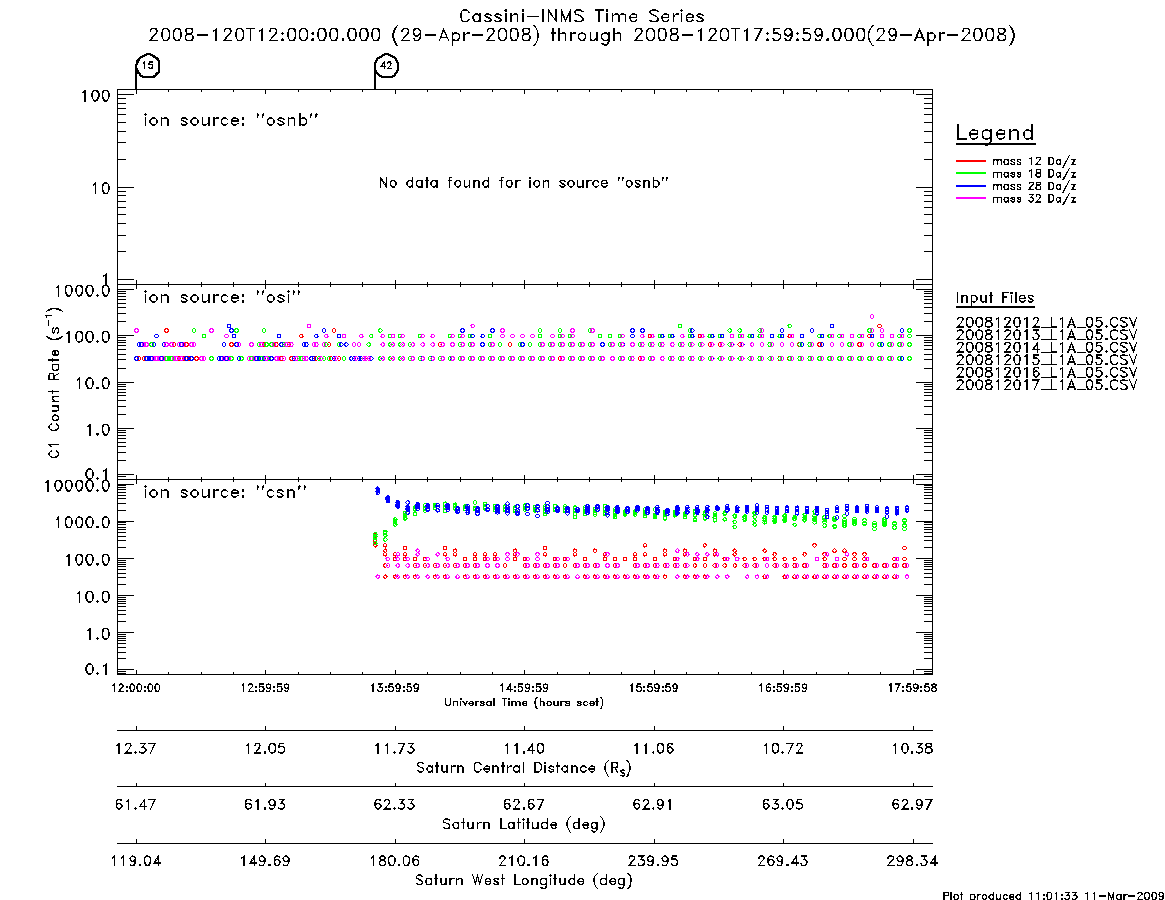Click the 10.38 central distance value
This screenshot has width=1165, height=900.
(912, 748)
